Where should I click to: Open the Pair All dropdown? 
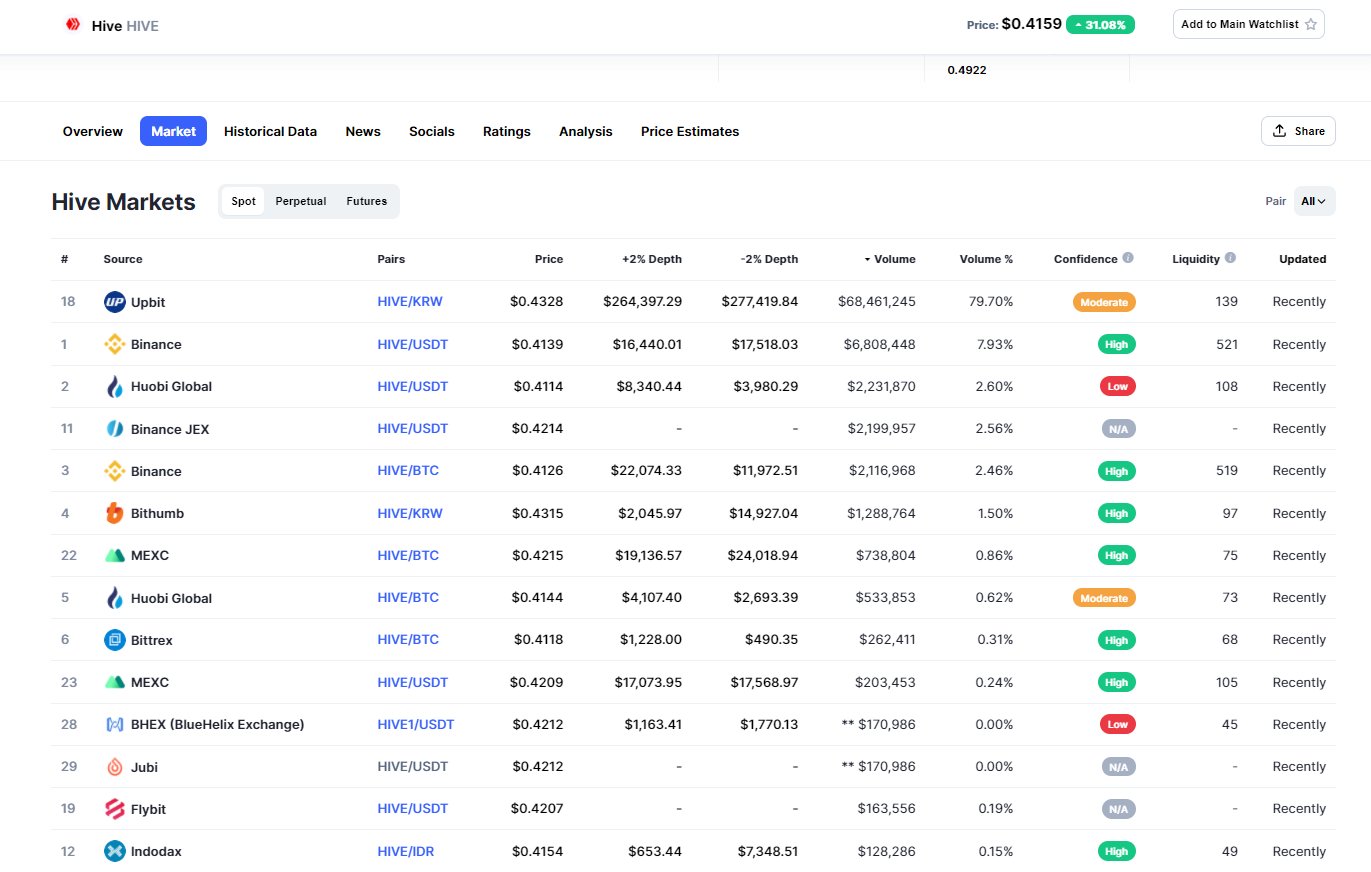(1314, 201)
